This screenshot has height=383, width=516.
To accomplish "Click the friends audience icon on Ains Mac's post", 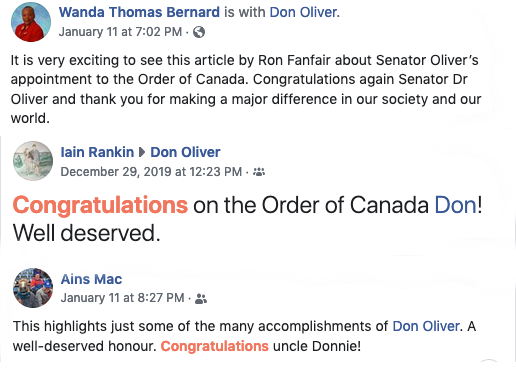I will point(201,299).
